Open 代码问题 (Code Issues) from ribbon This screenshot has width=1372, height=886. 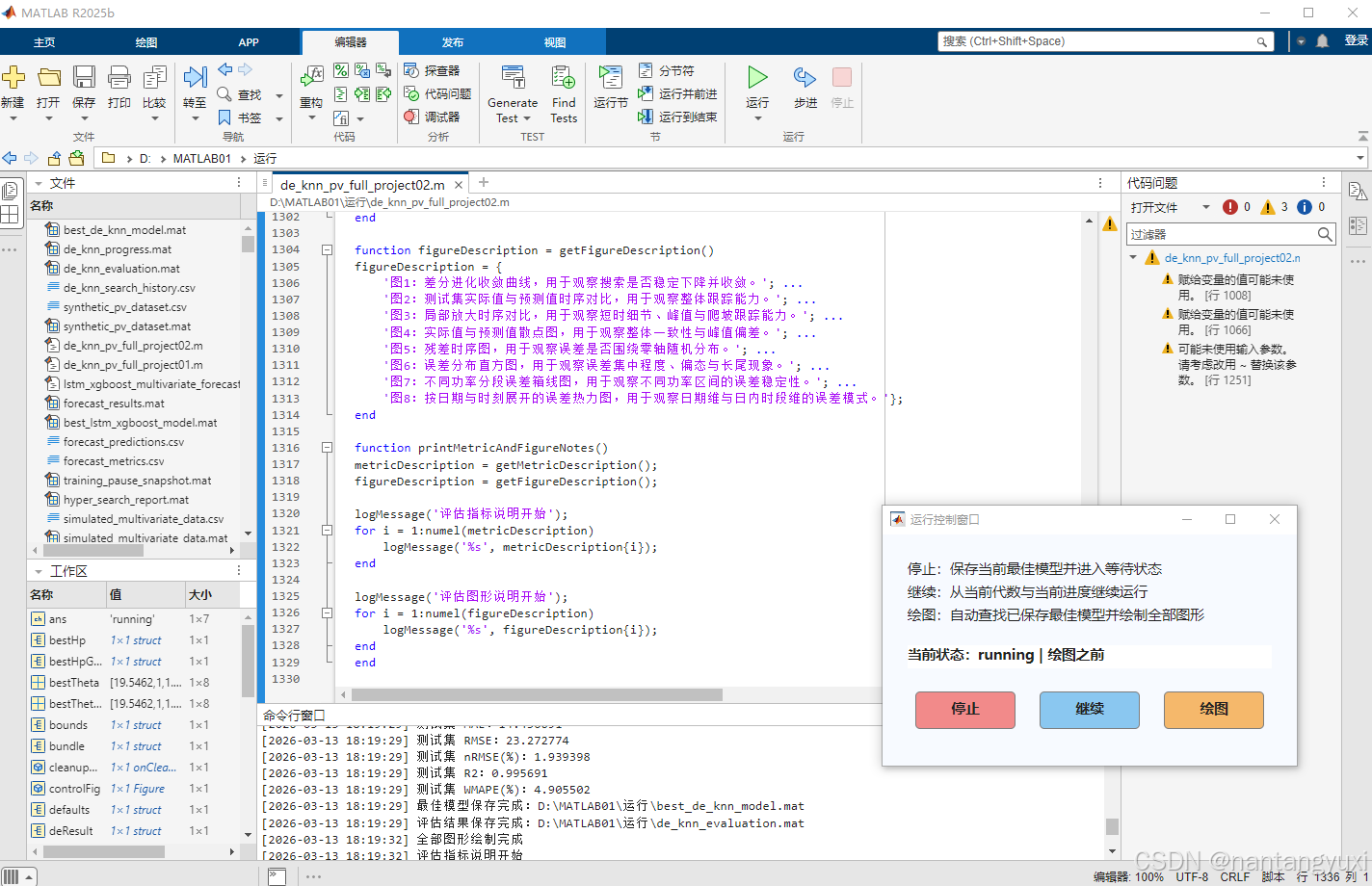pyautogui.click(x=437, y=93)
